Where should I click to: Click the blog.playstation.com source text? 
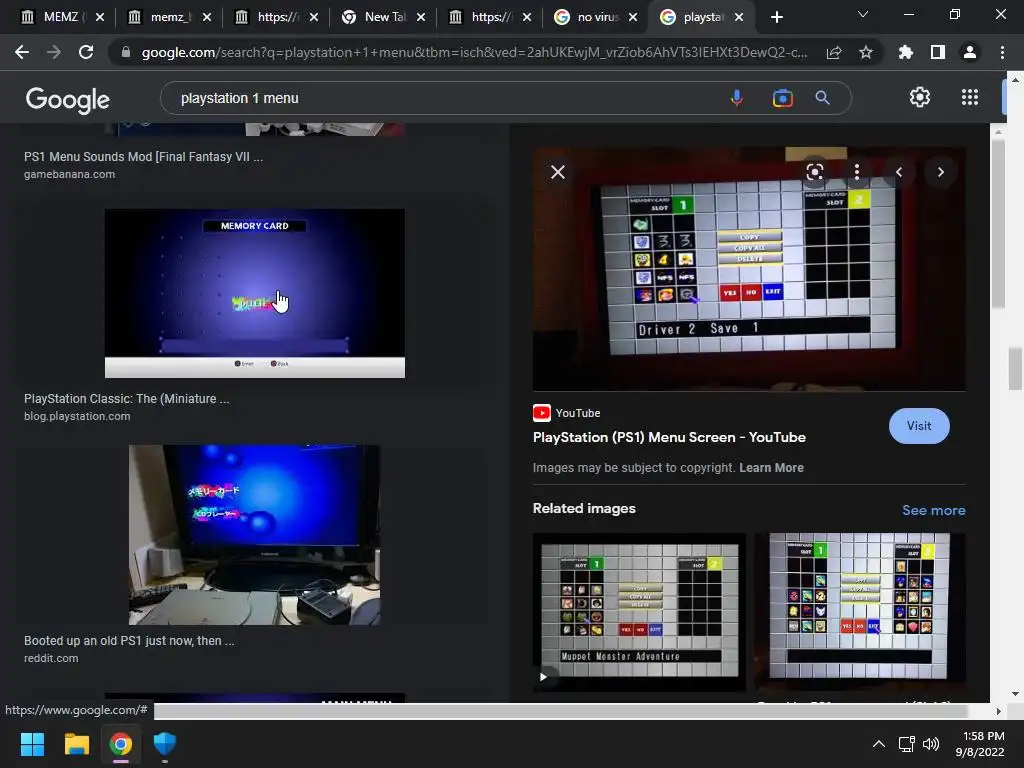[x=77, y=416]
